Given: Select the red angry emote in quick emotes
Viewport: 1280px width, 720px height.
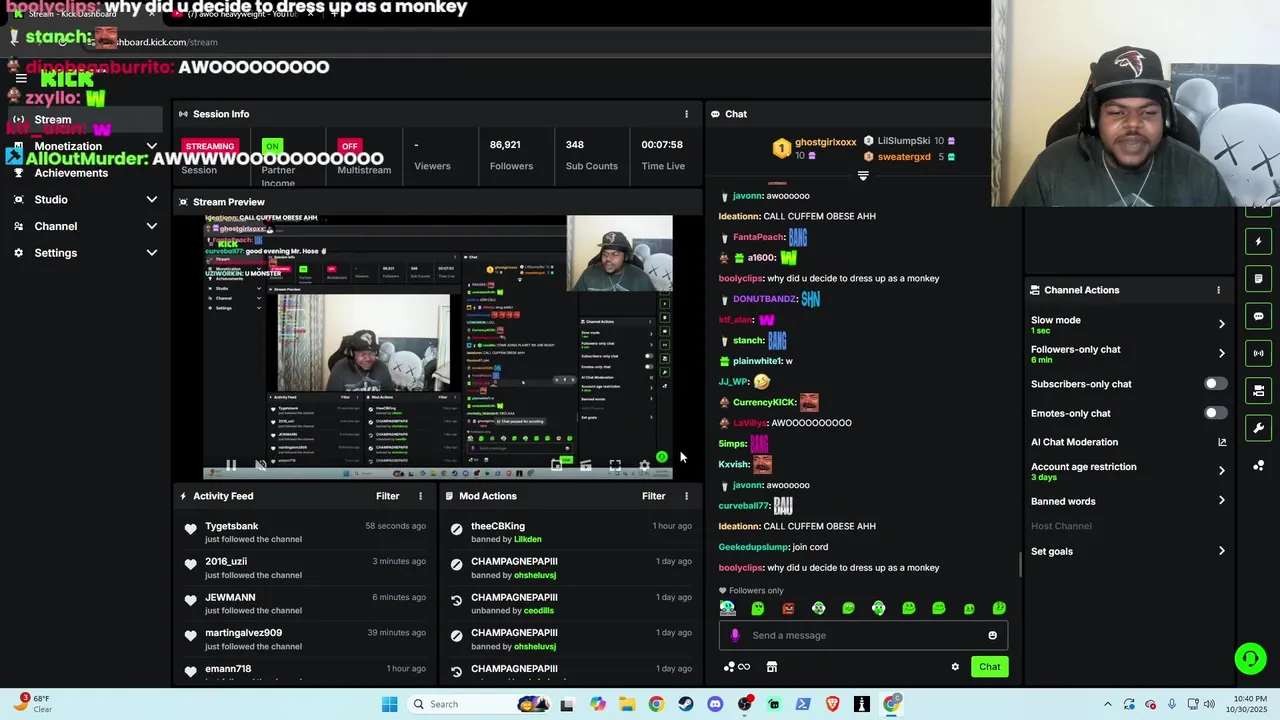Looking at the screenshot, I should pyautogui.click(x=788, y=608).
